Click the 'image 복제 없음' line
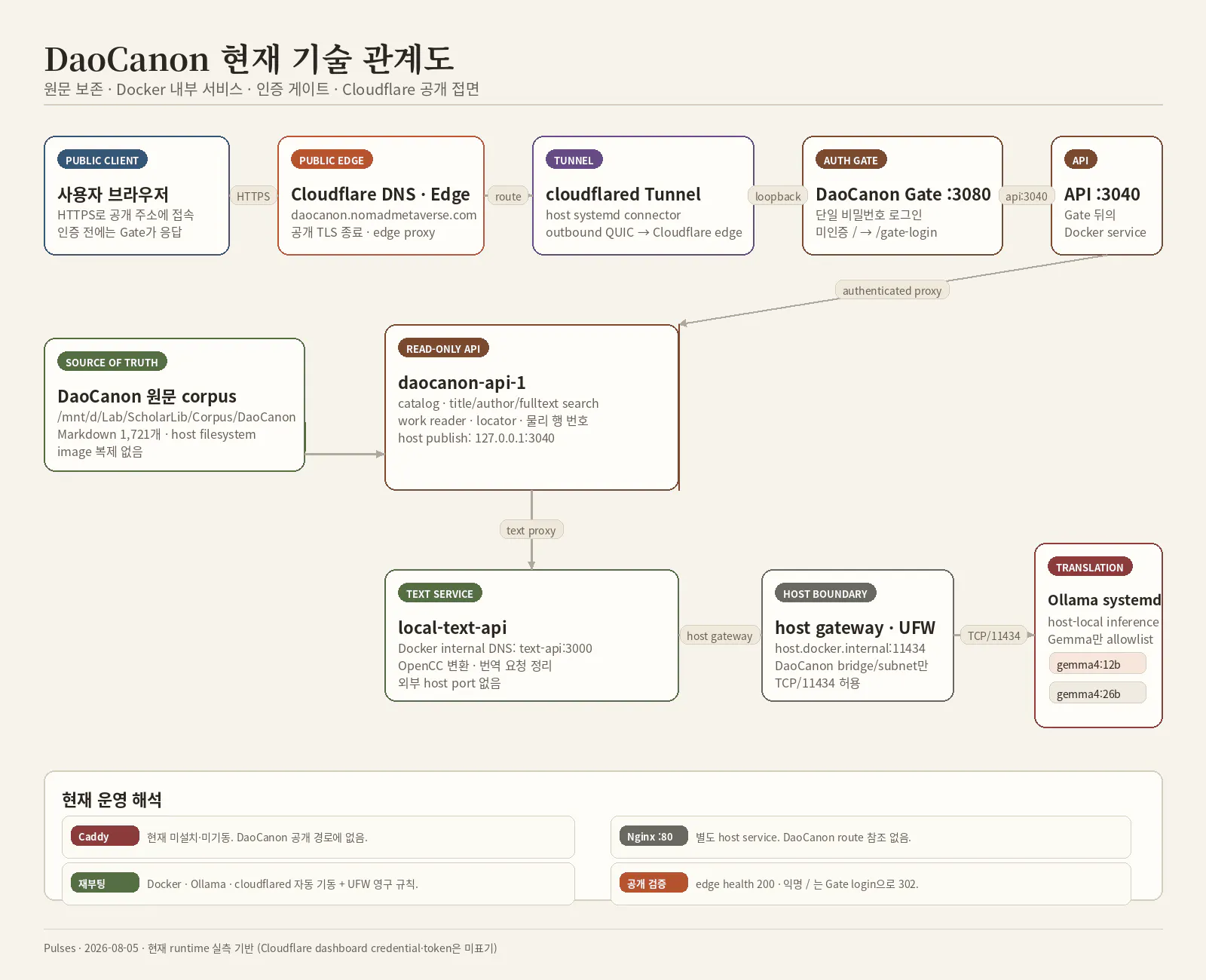 click(x=100, y=452)
